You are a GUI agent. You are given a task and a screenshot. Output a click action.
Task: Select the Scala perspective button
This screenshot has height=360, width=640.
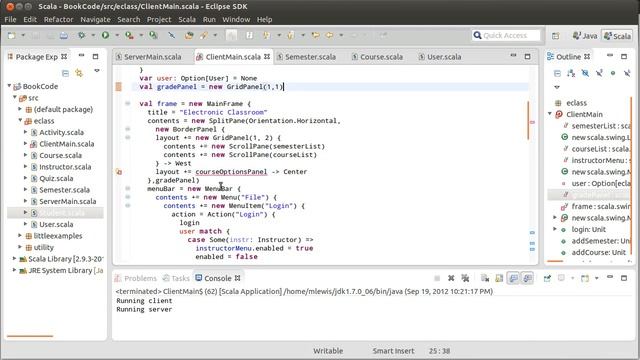click(617, 36)
